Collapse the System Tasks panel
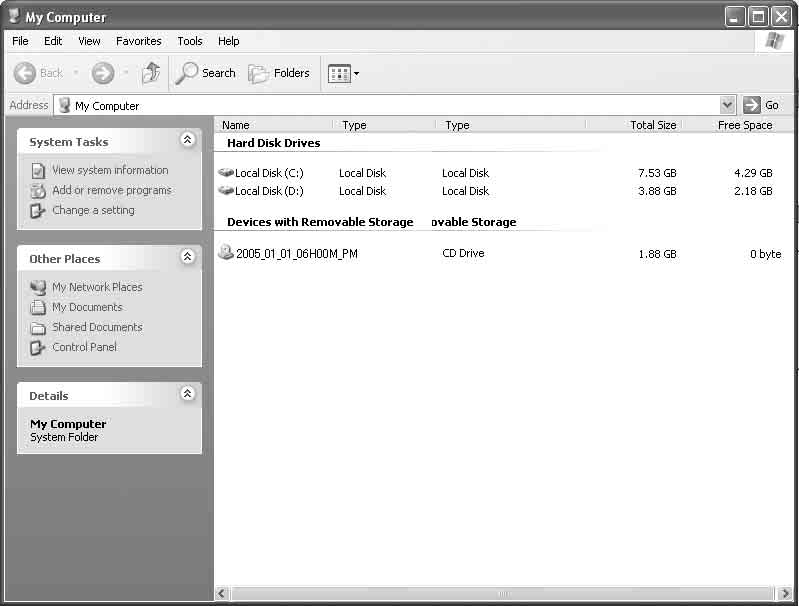Screen dimensions: 799x606 pyautogui.click(x=188, y=140)
